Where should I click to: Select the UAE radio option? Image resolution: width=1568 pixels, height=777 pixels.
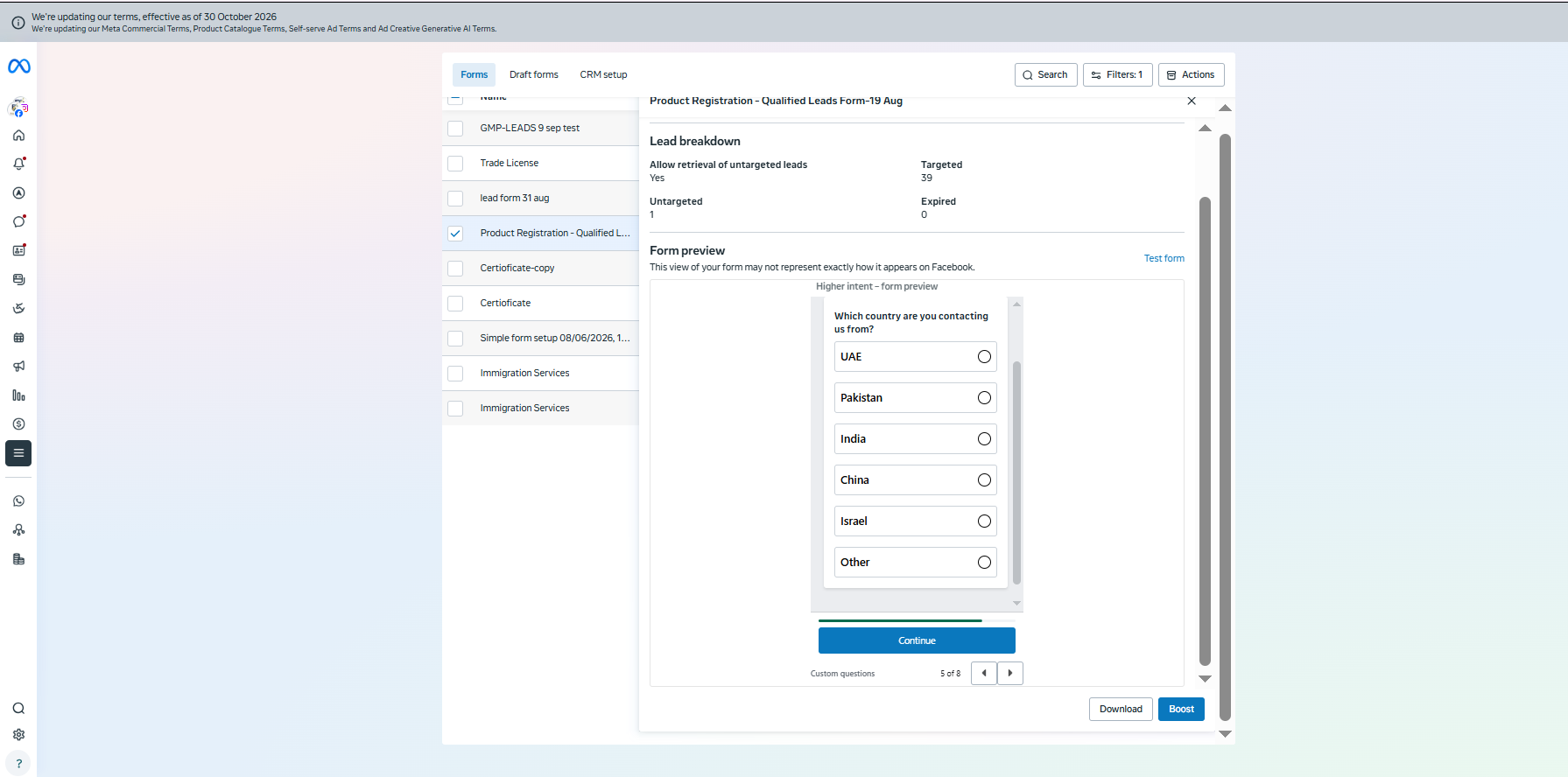984,357
